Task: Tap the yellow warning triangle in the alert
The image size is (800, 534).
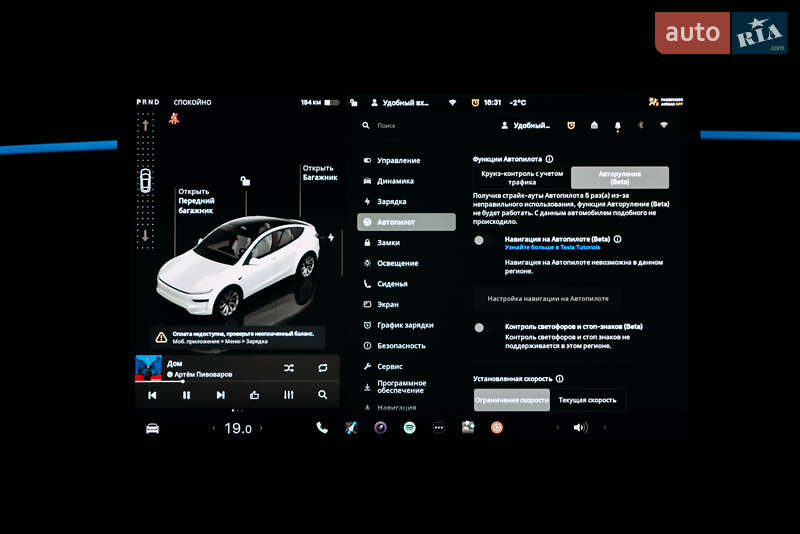Action: [161, 337]
